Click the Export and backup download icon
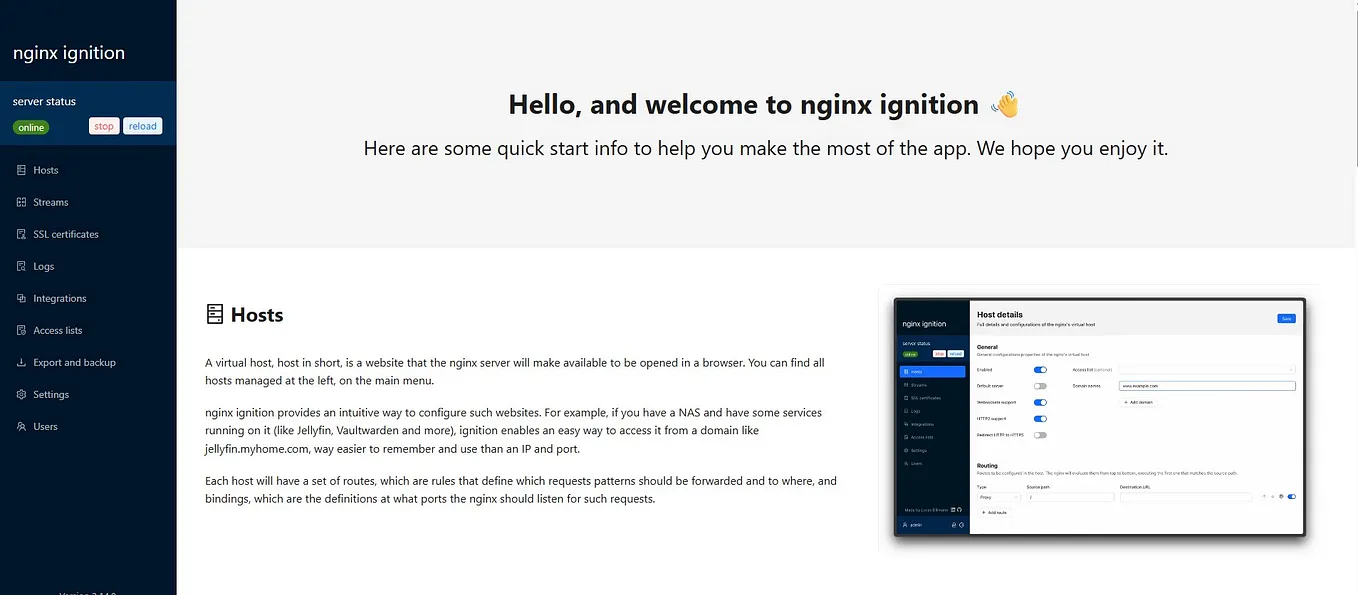The width and height of the screenshot is (1358, 595). [x=19, y=362]
